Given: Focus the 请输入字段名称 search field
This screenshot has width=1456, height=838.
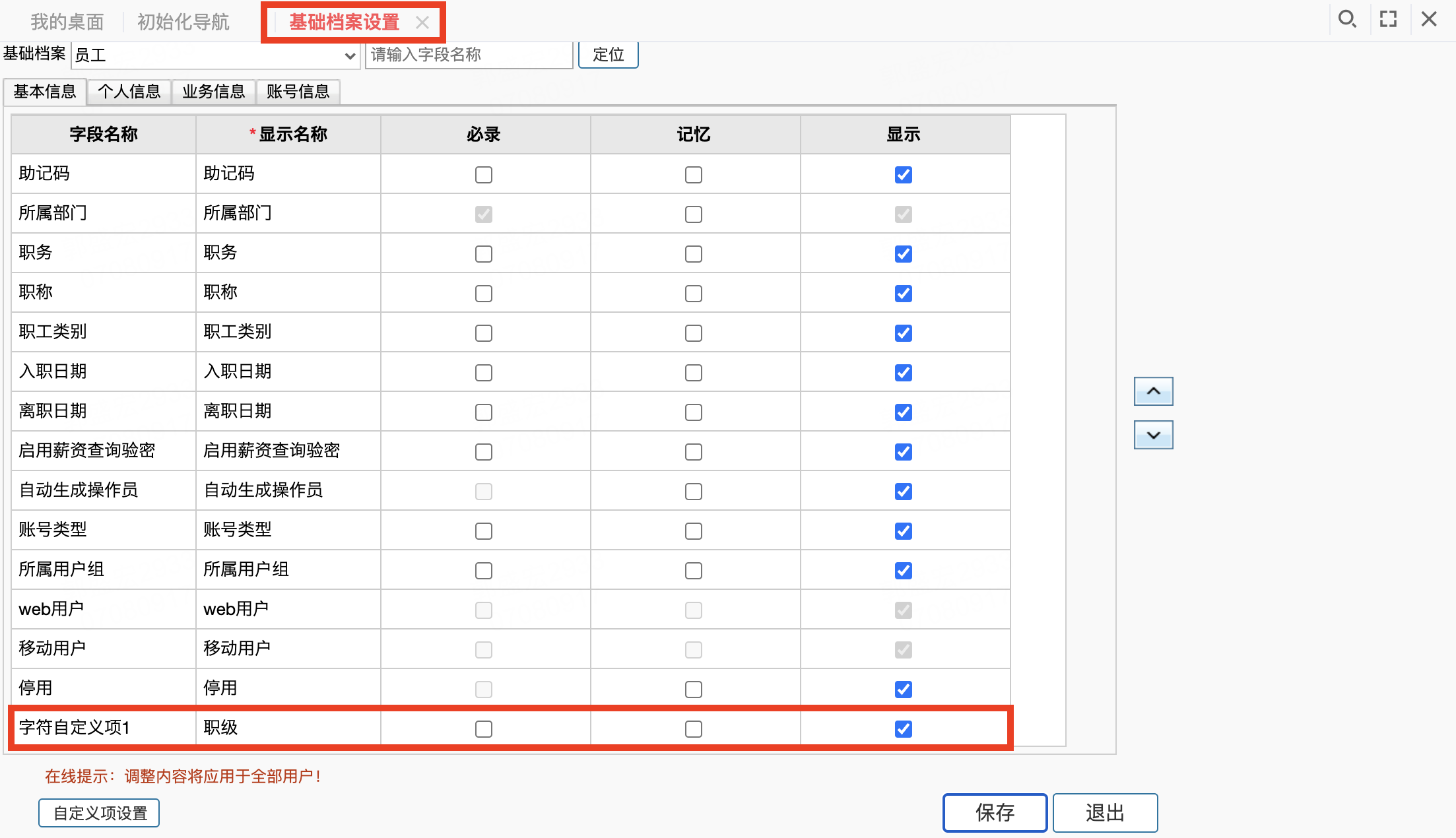Looking at the screenshot, I should (469, 55).
